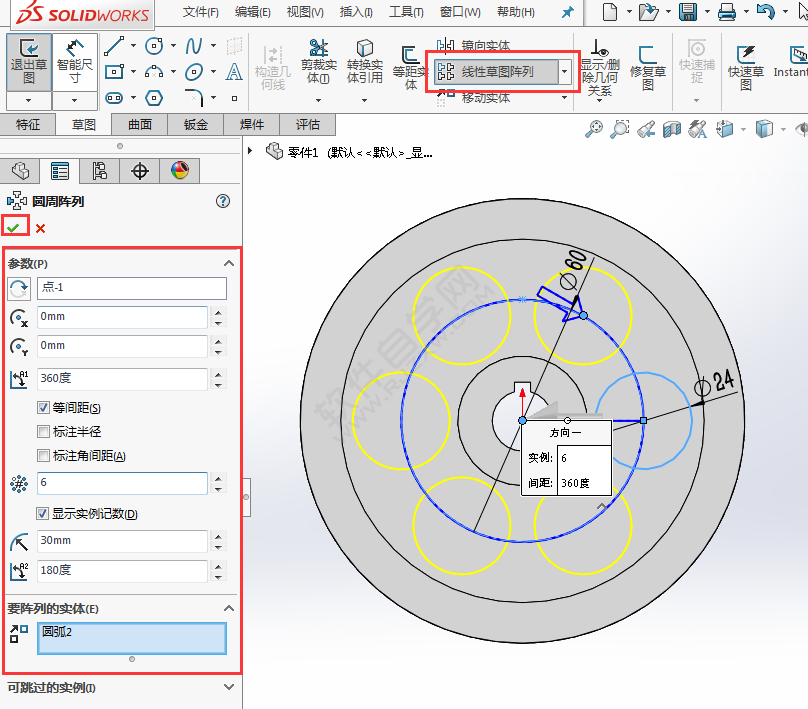Select the Sketch Fillet tool
Screen dimensions: 808x709
[x=194, y=97]
